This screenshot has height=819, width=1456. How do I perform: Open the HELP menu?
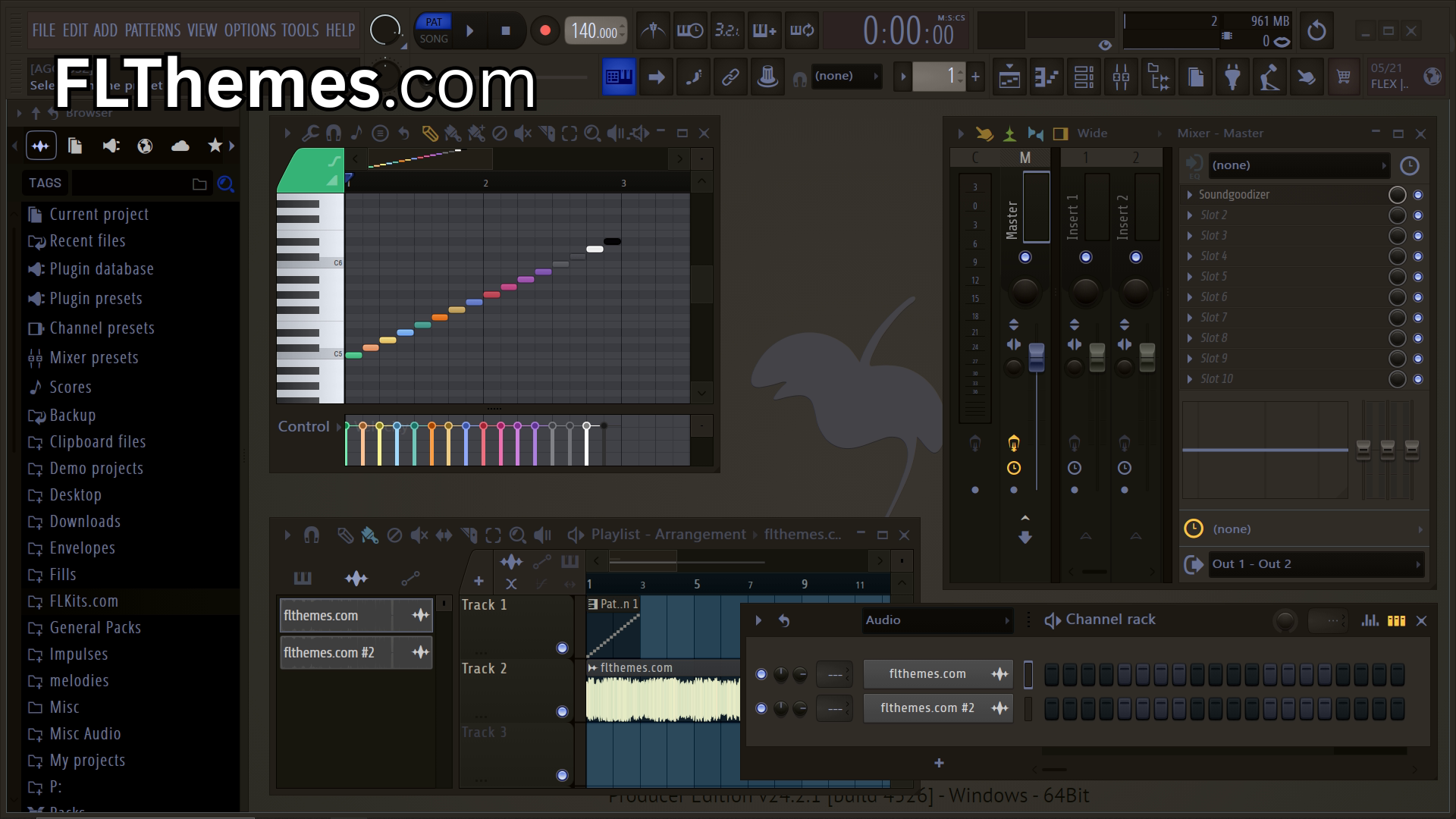pyautogui.click(x=340, y=30)
